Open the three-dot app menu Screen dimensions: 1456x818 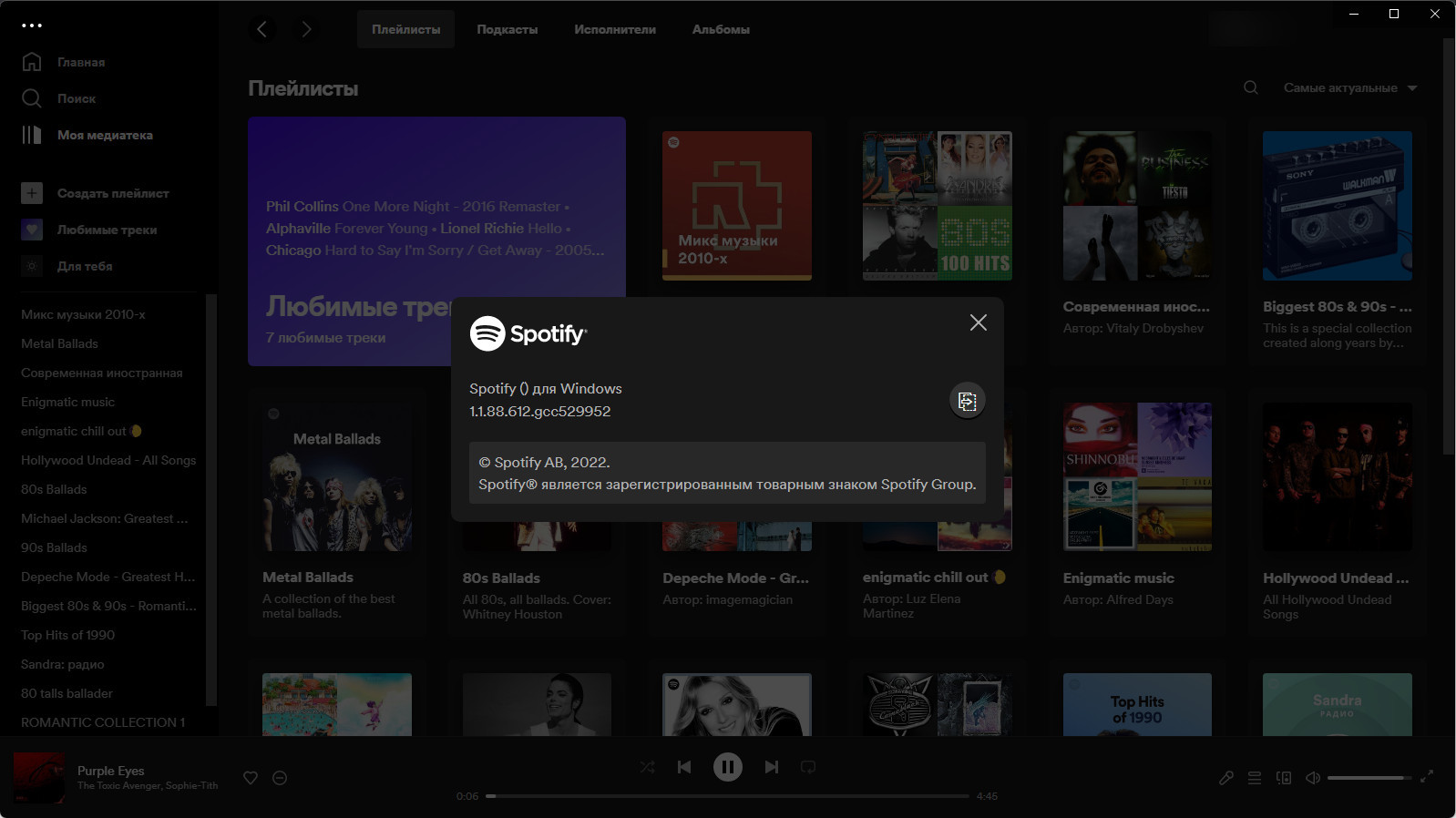point(32,26)
